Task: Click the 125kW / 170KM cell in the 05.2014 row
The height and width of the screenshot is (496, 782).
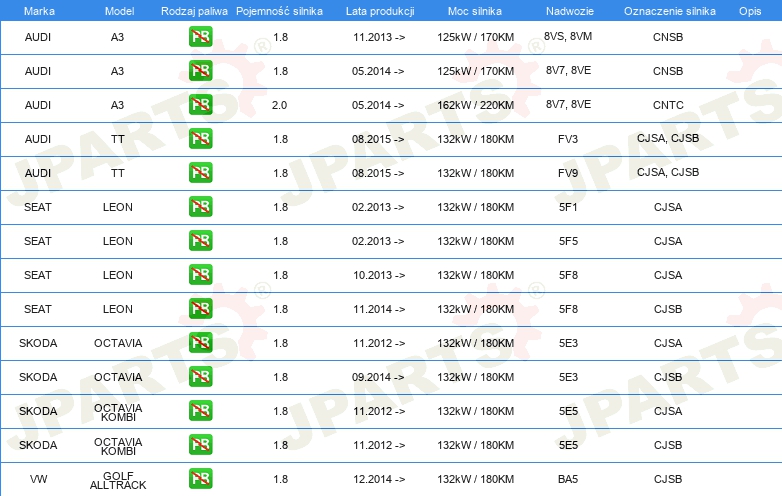Action: pos(475,71)
